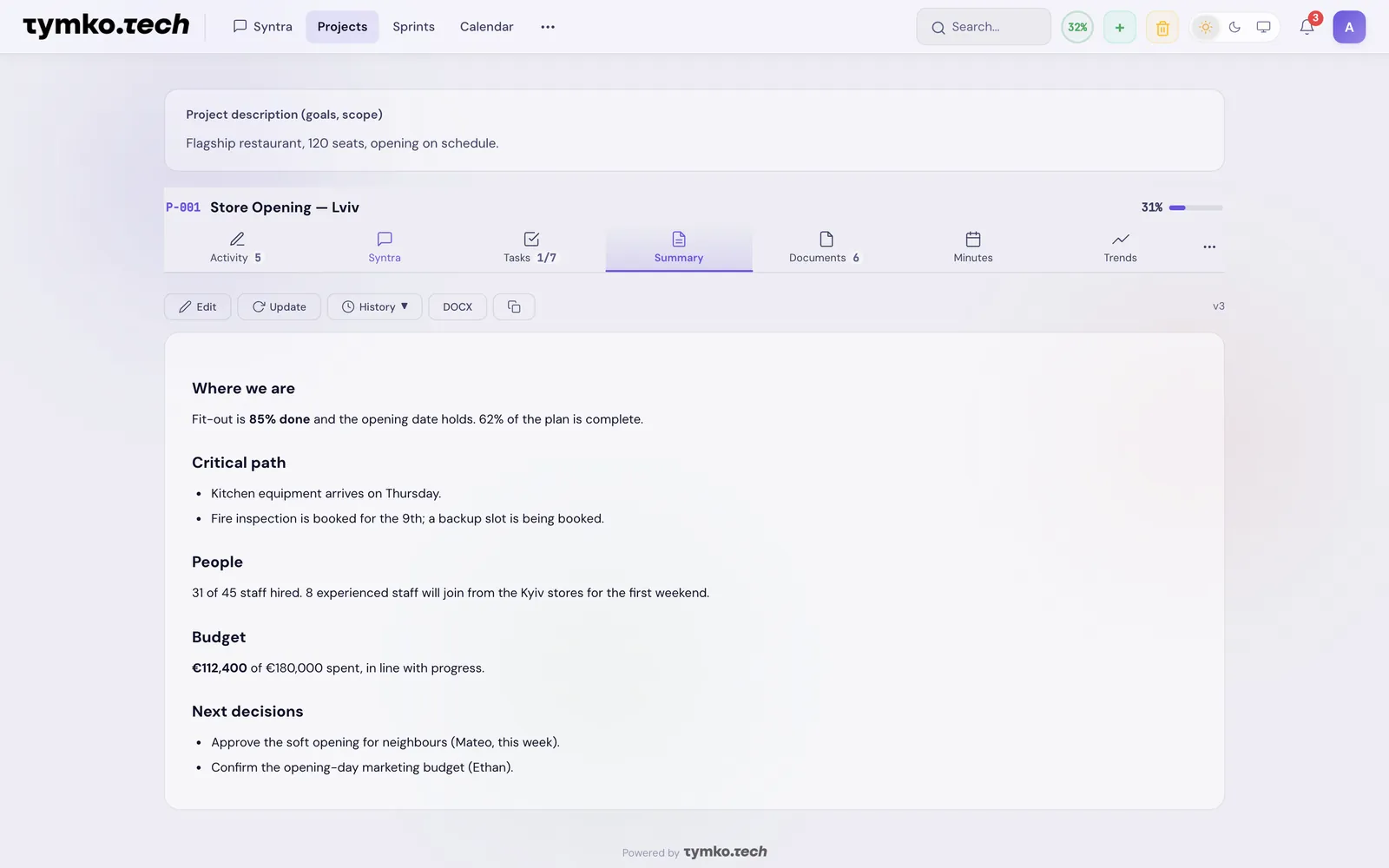Click the 'Next decisions' heading

pos(247,711)
